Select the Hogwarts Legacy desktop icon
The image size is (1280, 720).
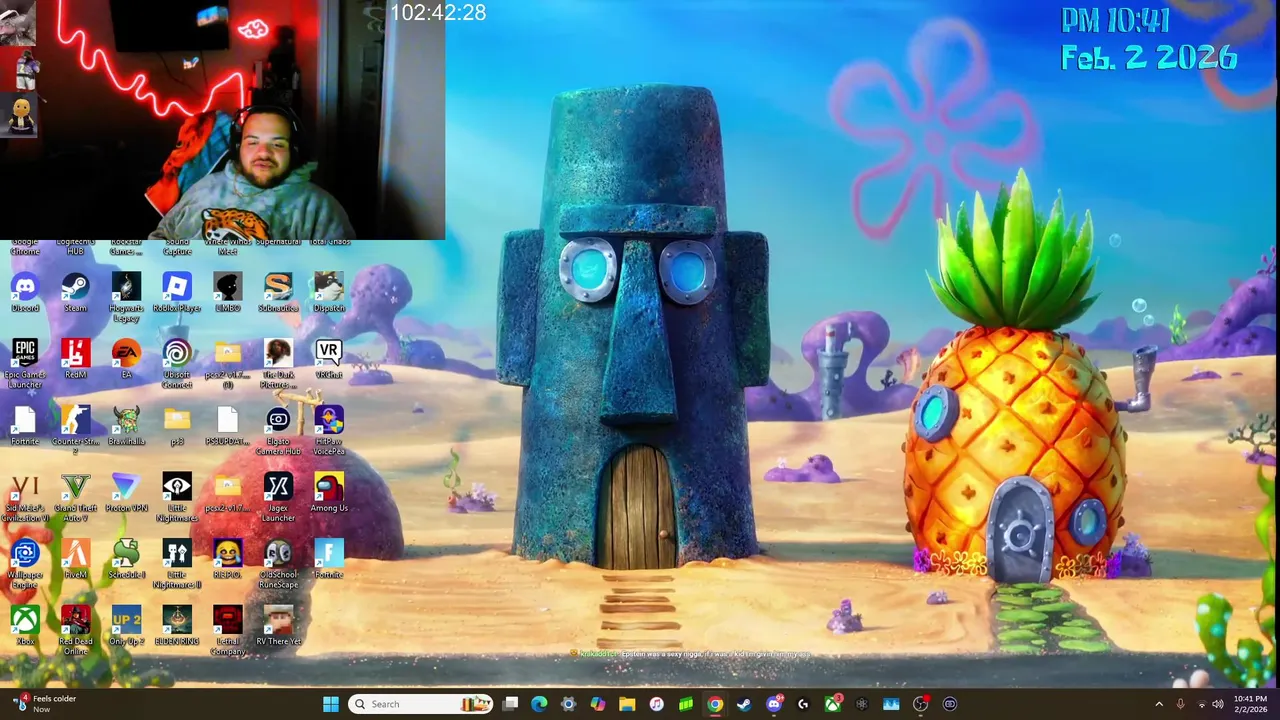[126, 297]
